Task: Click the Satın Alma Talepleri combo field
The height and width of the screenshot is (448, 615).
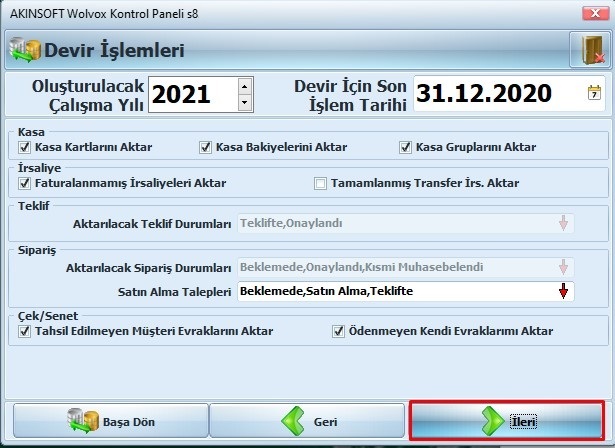Action: 406,291
